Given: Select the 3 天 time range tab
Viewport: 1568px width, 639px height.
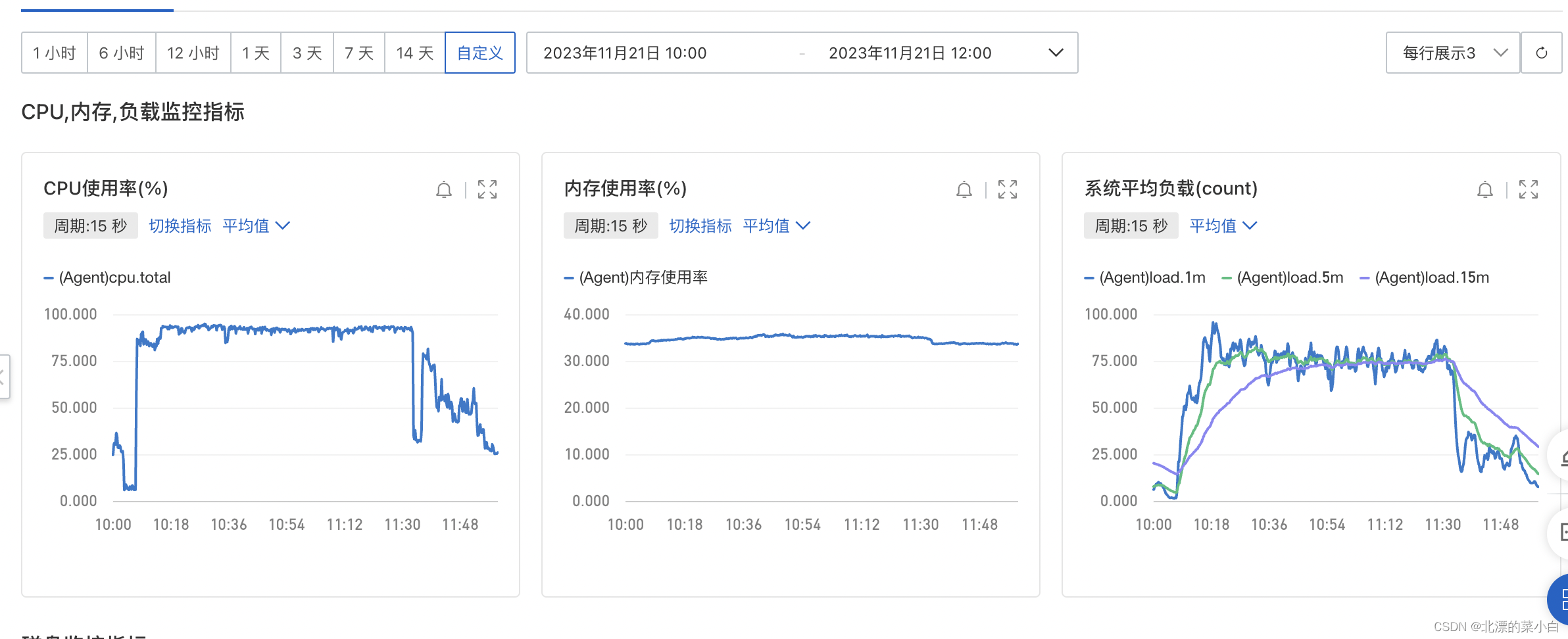Looking at the screenshot, I should click(x=307, y=53).
